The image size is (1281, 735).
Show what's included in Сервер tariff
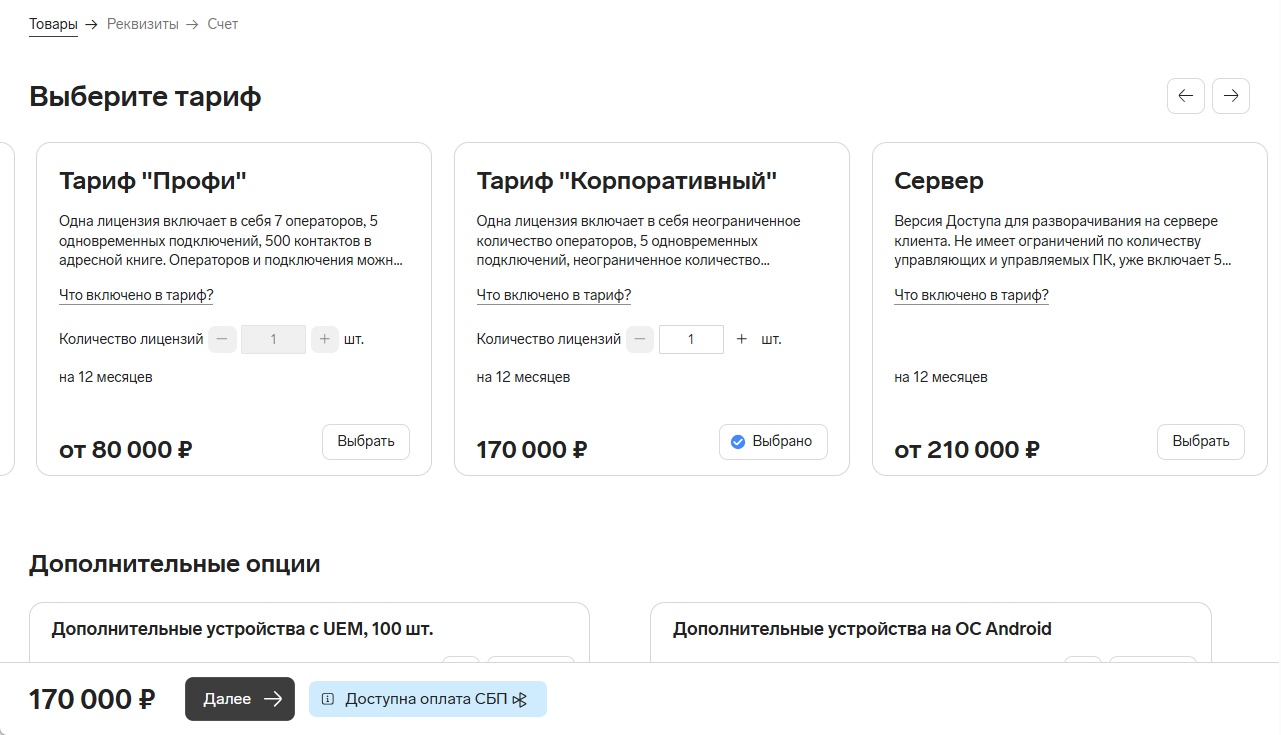click(971, 295)
